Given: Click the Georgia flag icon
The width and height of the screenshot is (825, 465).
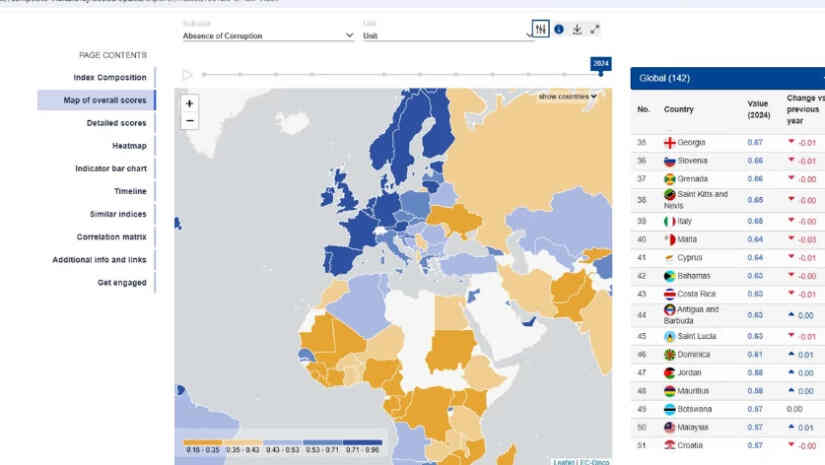Looking at the screenshot, I should click(x=669, y=143).
